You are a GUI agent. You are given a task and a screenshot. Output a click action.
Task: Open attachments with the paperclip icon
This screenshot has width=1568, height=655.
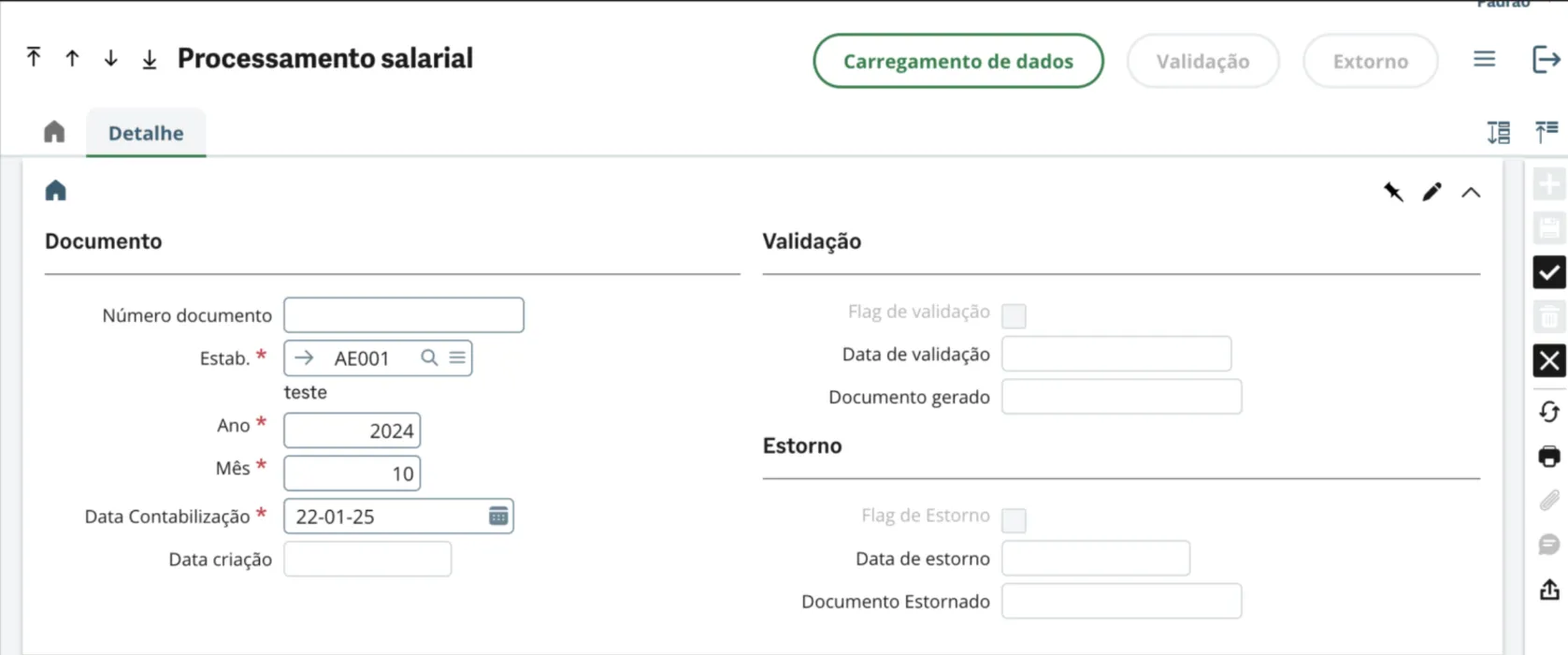(1549, 501)
